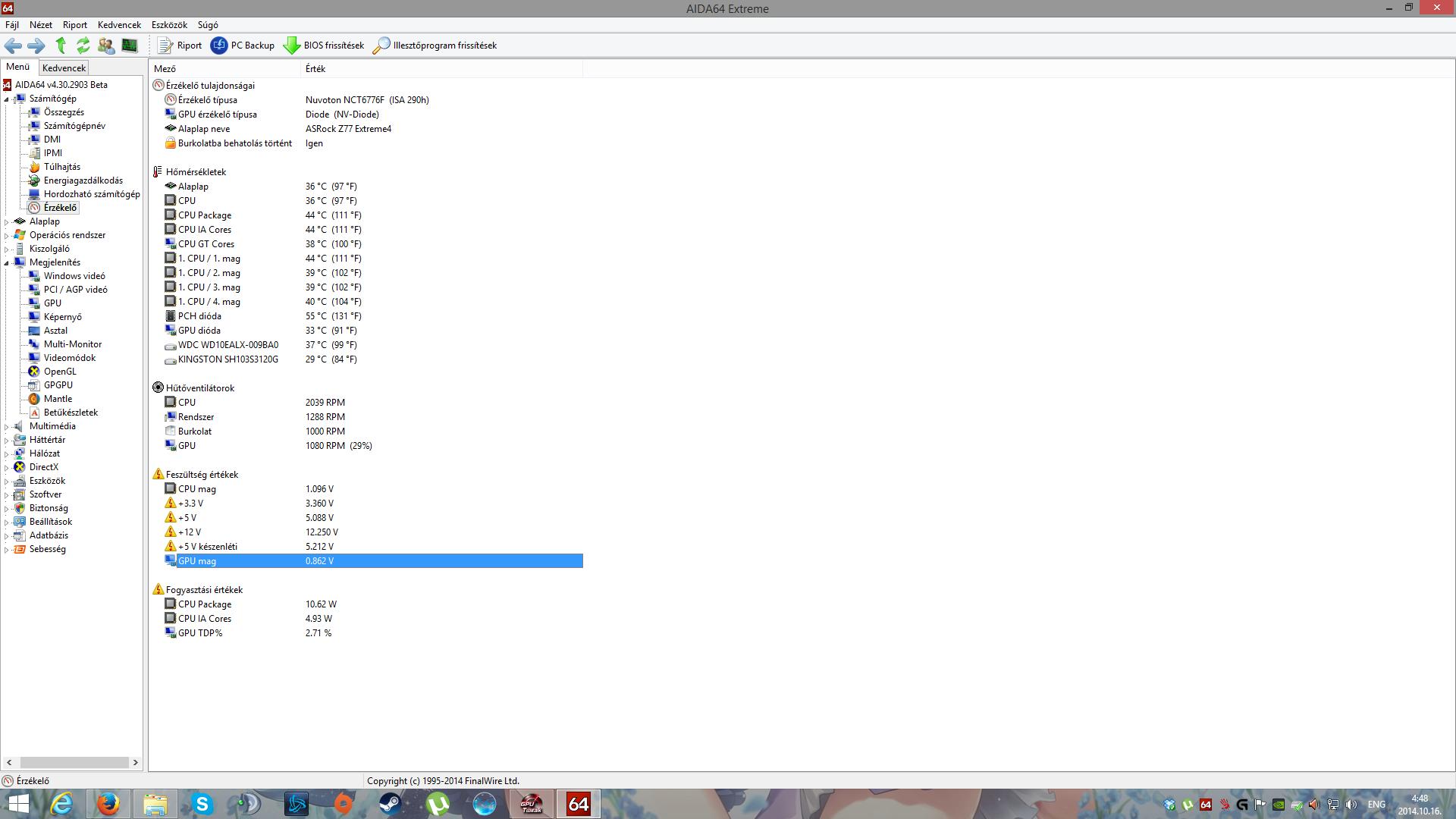The image size is (1456, 819).
Task: Select the GPGPU tree item
Action: [58, 385]
